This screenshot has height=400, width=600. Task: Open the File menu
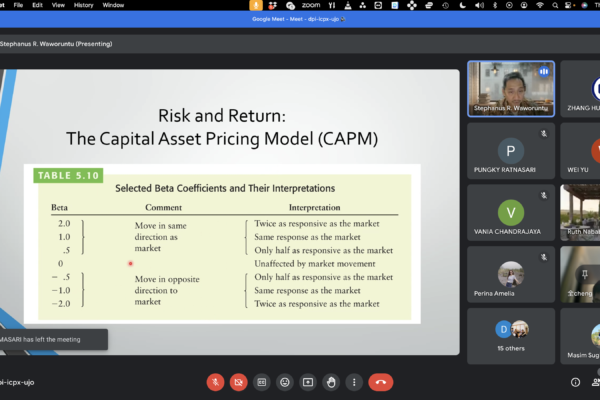pos(18,5)
